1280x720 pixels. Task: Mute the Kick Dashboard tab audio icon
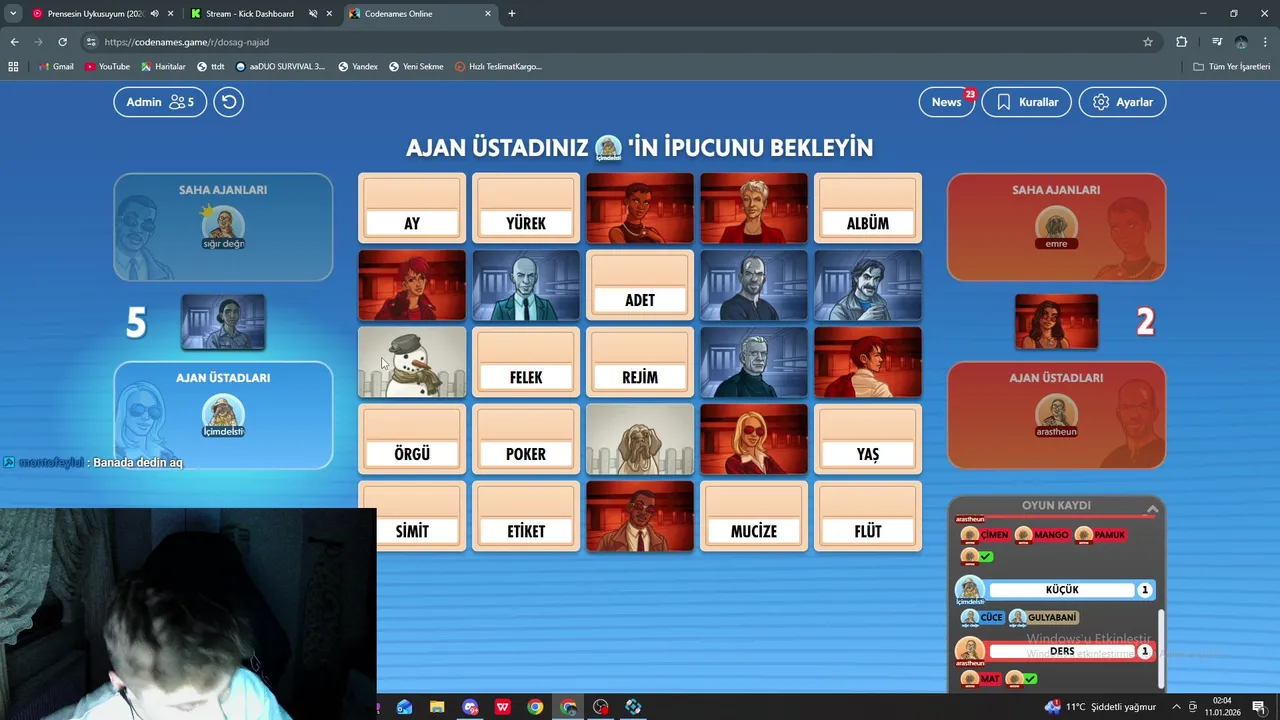click(x=313, y=14)
